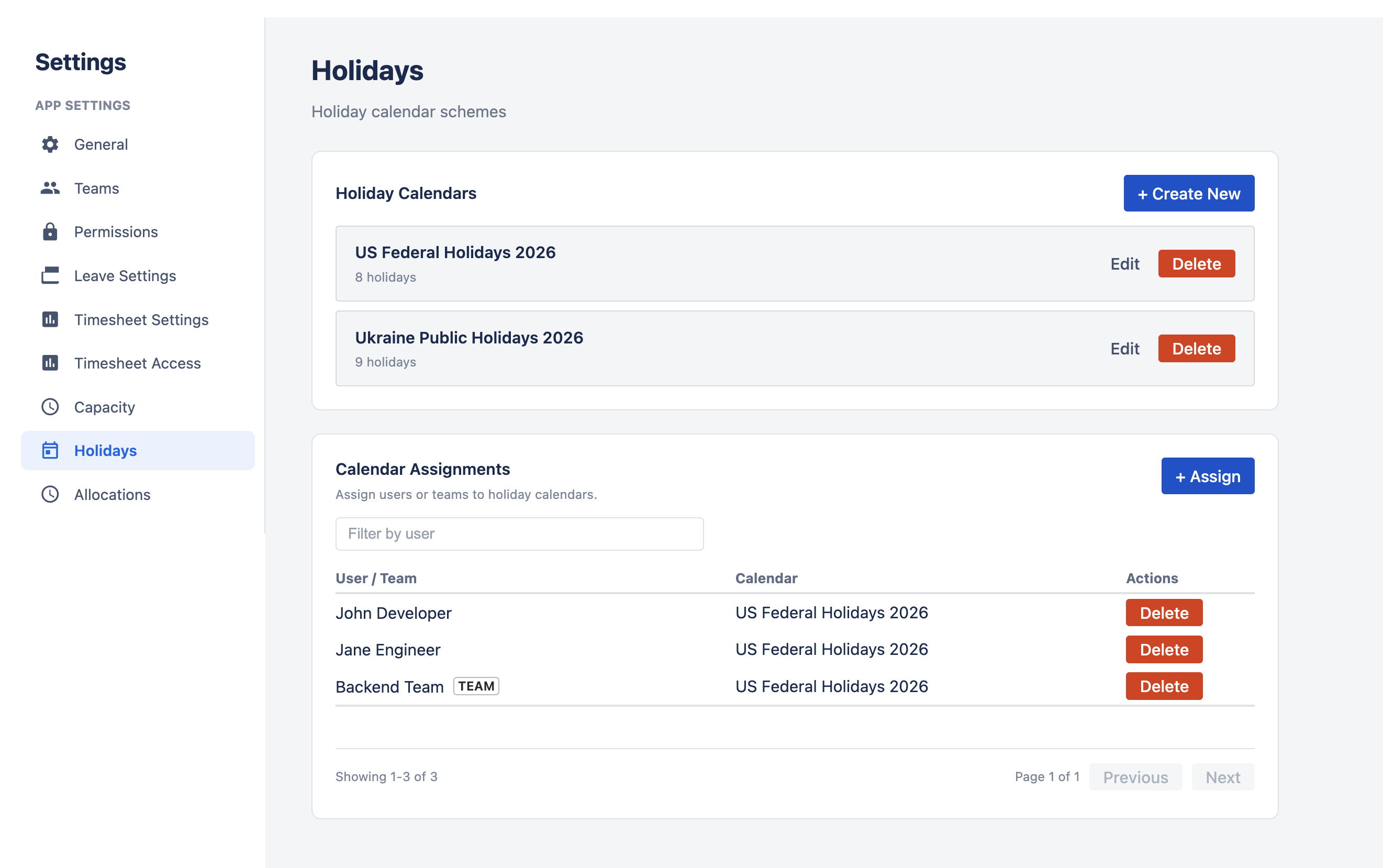Viewport: 1383px width, 868px height.
Task: Click the Timesheet Access chart icon
Action: (50, 363)
